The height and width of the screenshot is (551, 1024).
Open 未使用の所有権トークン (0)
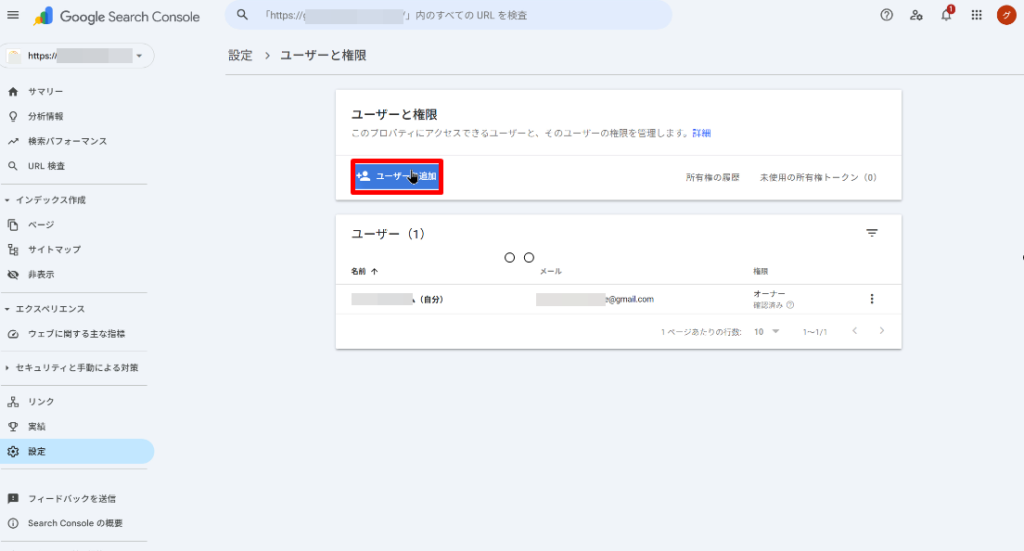[x=818, y=177]
